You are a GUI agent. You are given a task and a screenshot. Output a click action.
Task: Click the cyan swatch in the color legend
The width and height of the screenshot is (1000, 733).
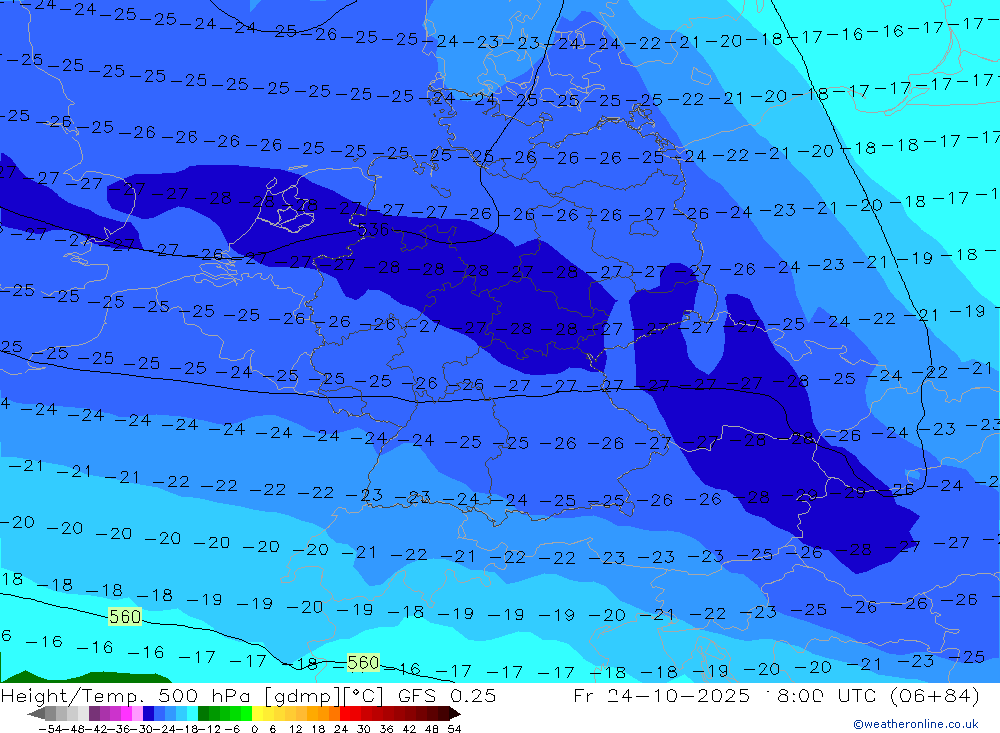tap(192, 713)
